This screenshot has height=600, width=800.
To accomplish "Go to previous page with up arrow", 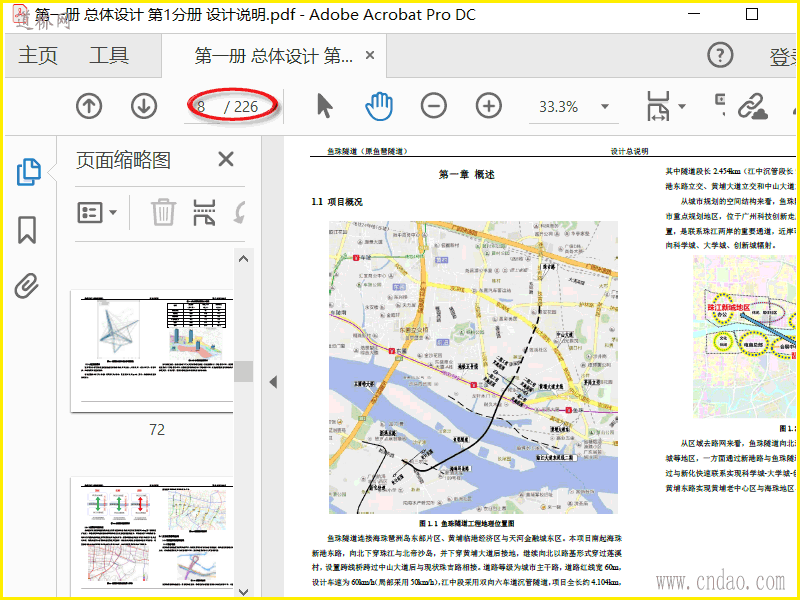I will (x=89, y=107).
